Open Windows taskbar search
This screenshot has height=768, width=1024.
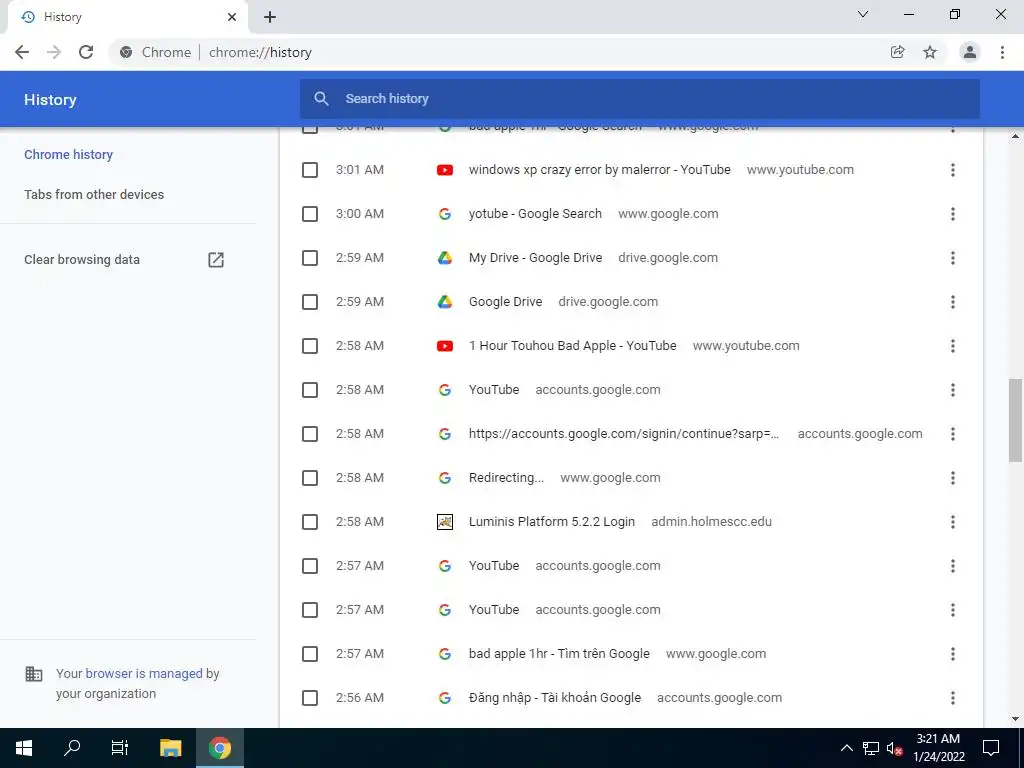point(72,748)
